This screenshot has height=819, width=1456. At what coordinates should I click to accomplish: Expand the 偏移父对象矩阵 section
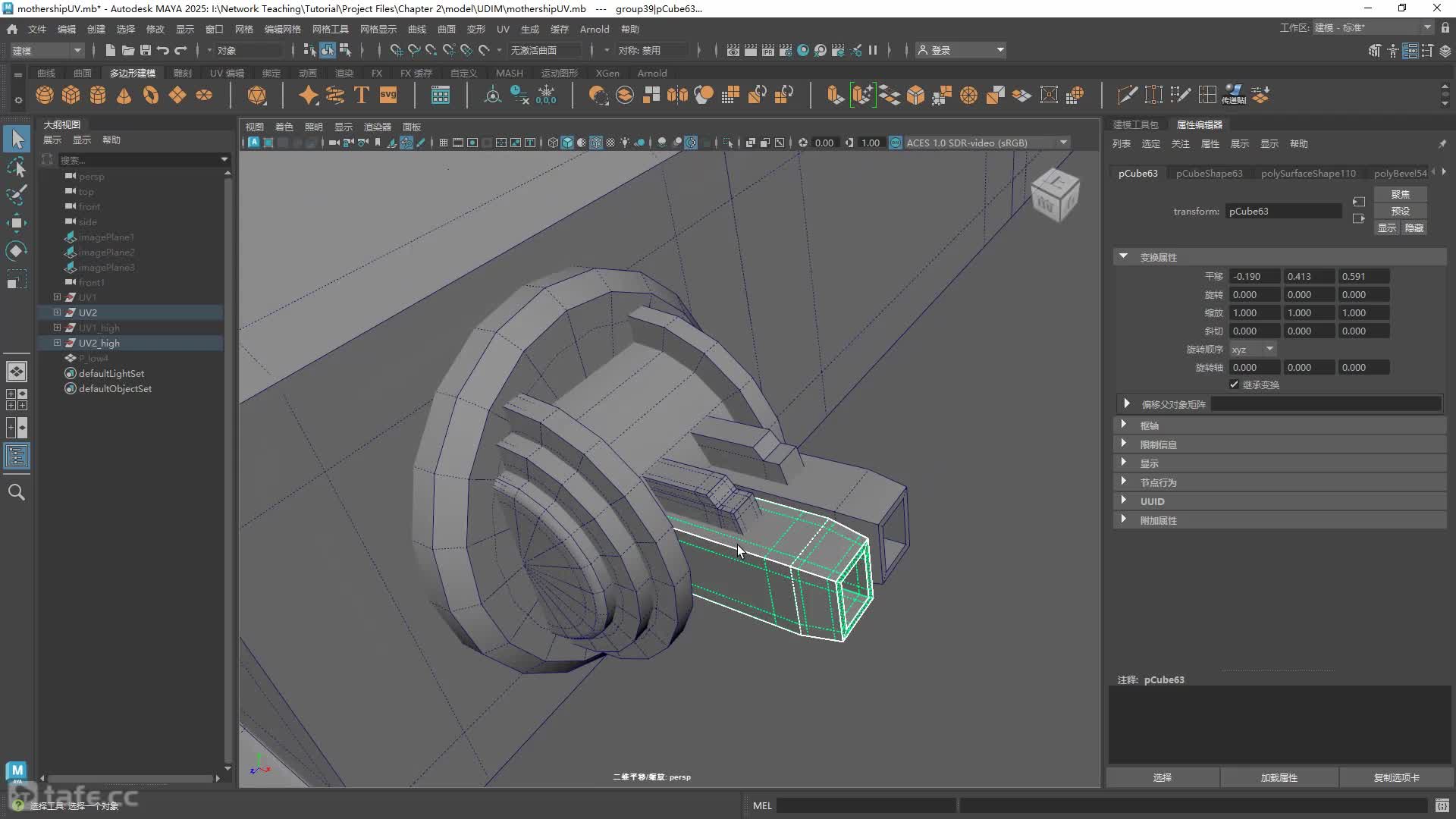coord(1127,404)
